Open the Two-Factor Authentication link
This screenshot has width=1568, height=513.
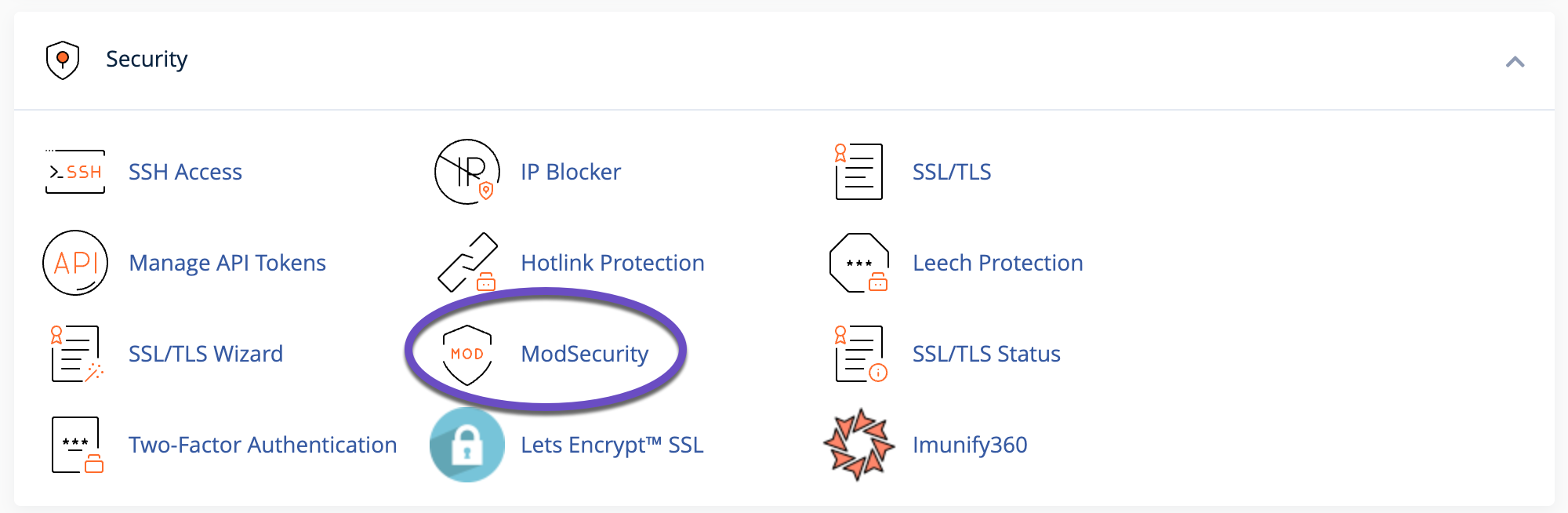pos(263,445)
